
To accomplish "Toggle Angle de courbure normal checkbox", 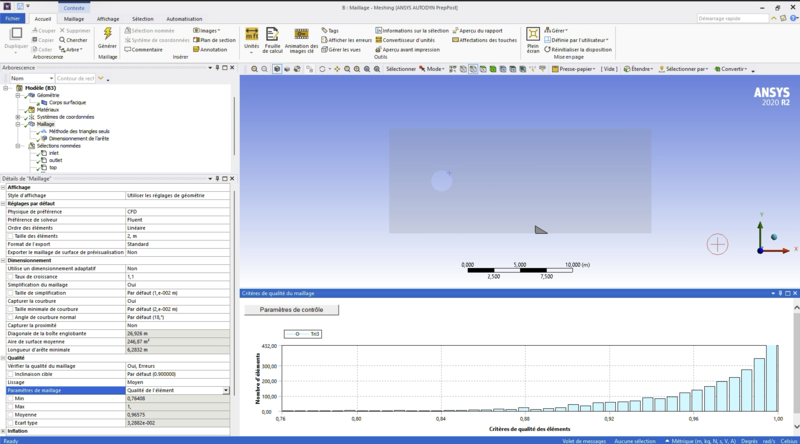I will pos(10,317).
